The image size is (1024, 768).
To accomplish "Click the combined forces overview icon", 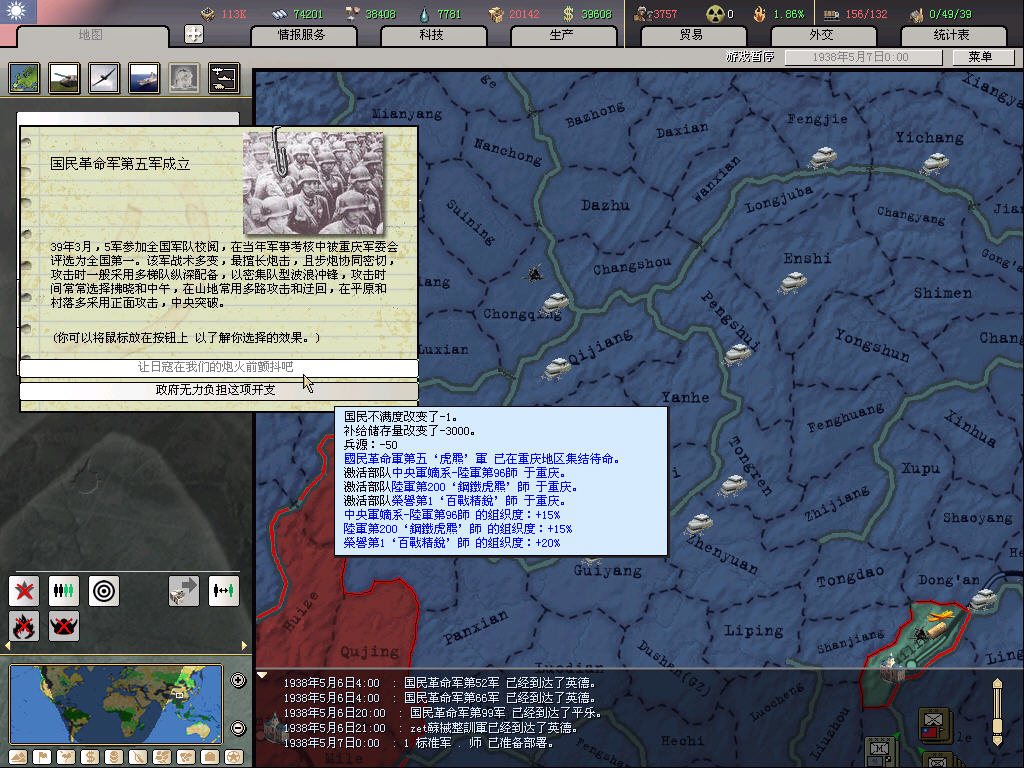I will [x=224, y=77].
